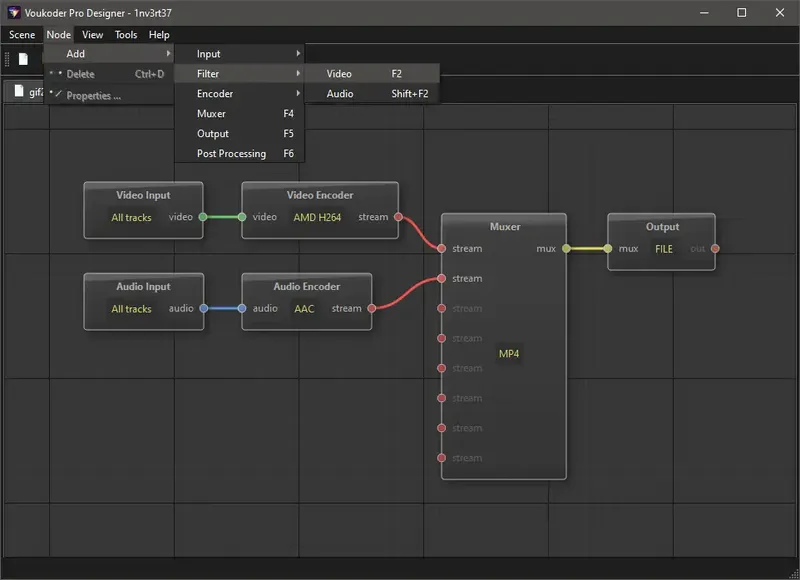Select the Output node title
Screen dimensions: 800x580
coord(662,226)
